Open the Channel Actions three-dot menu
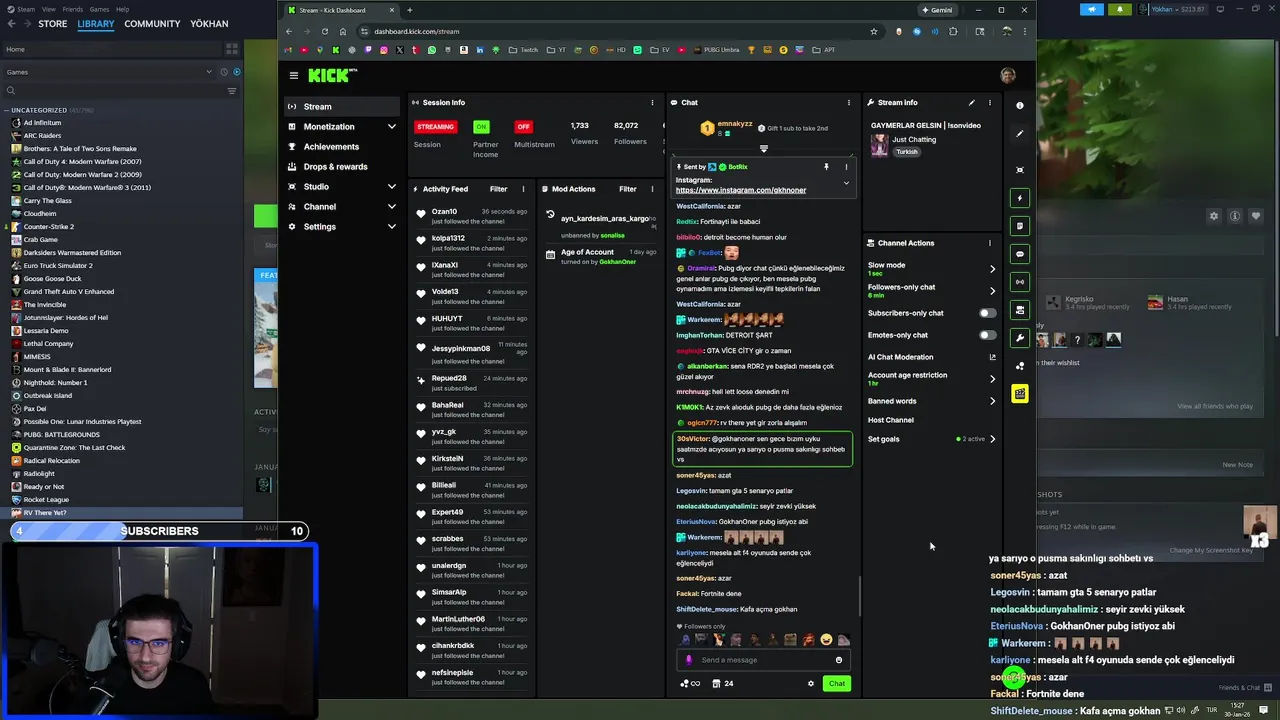Screen dimensions: 1280x720 click(x=990, y=243)
